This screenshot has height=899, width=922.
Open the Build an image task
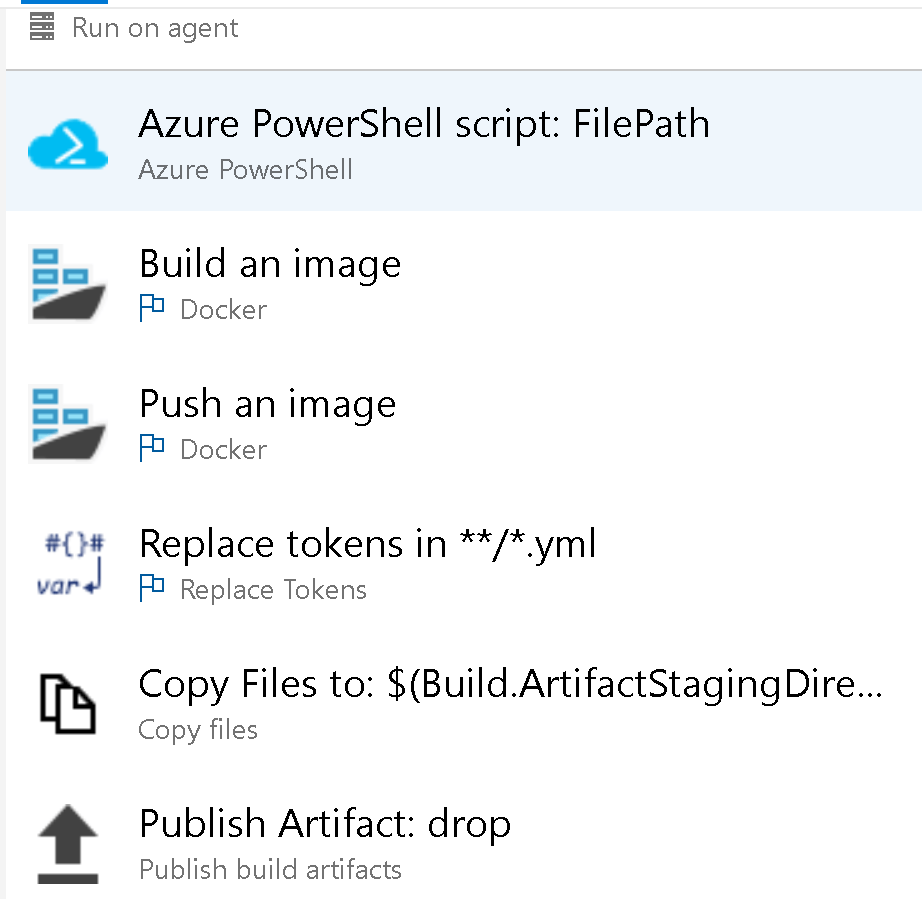270,265
